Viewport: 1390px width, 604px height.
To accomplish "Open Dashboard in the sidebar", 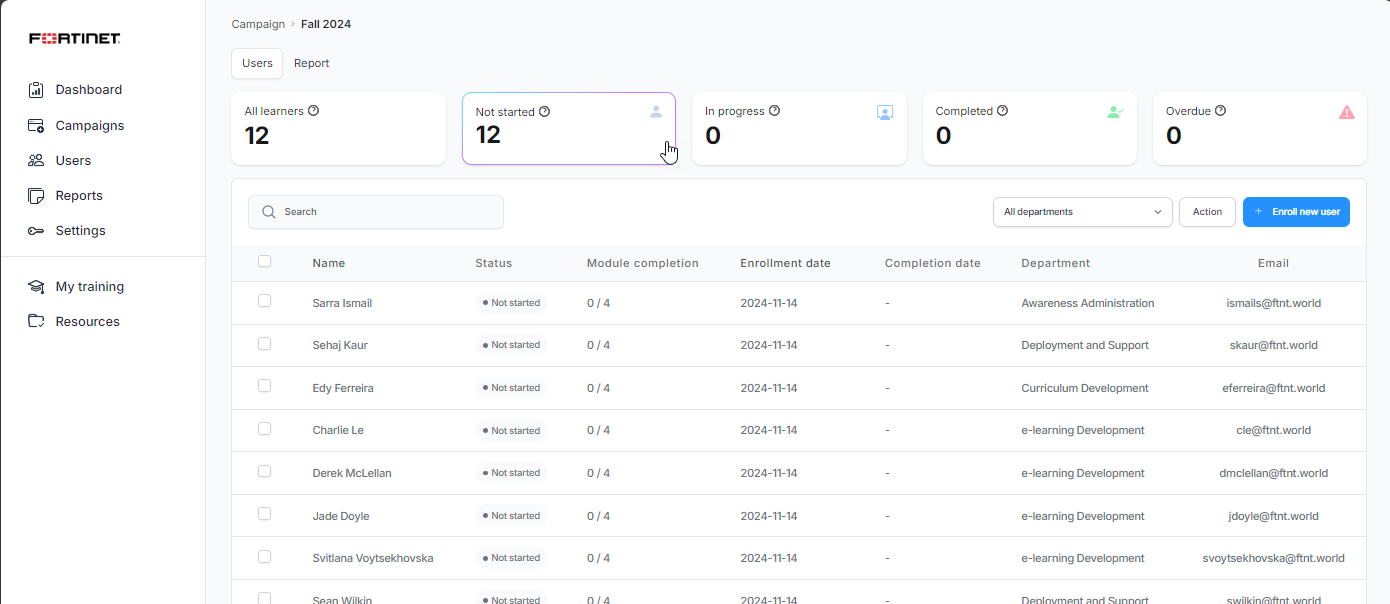I will 89,90.
